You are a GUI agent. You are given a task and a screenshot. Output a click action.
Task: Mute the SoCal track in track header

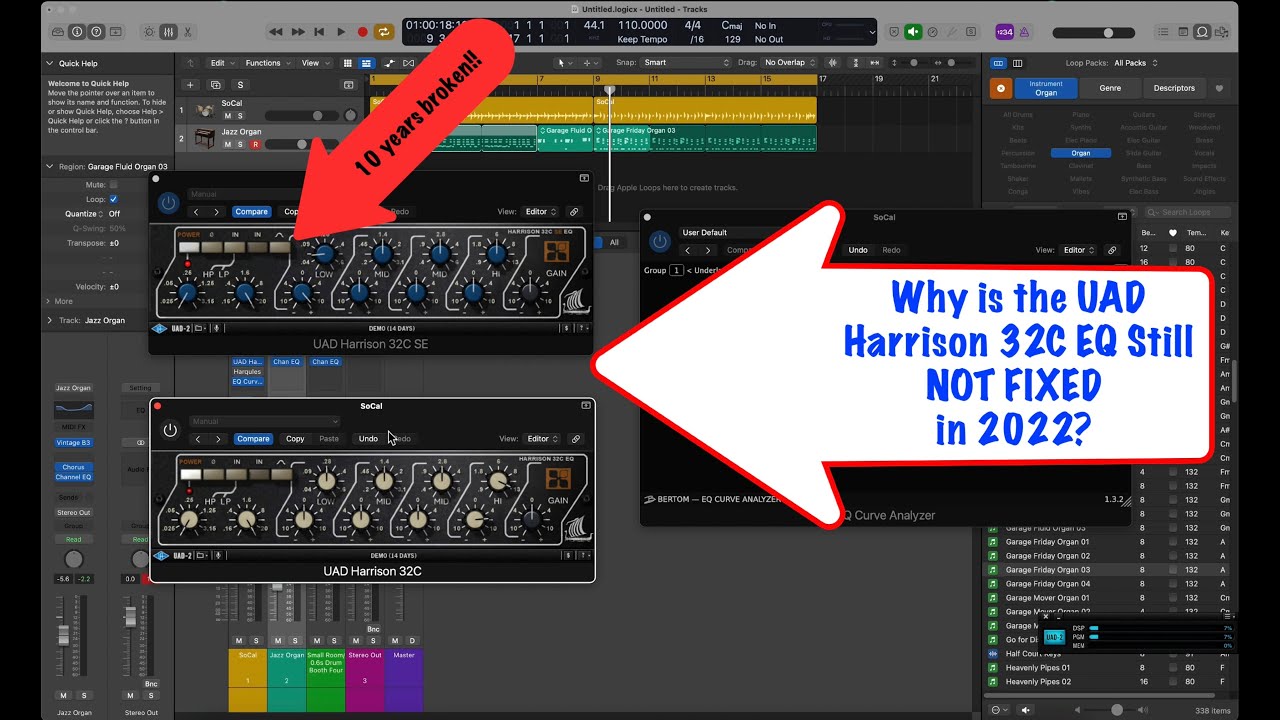(228, 116)
